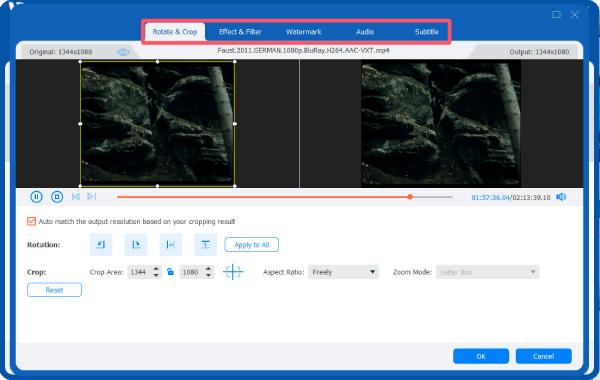600x380 pixels.
Task: Click the bottom-middle crop frame handle
Action: tap(157, 186)
